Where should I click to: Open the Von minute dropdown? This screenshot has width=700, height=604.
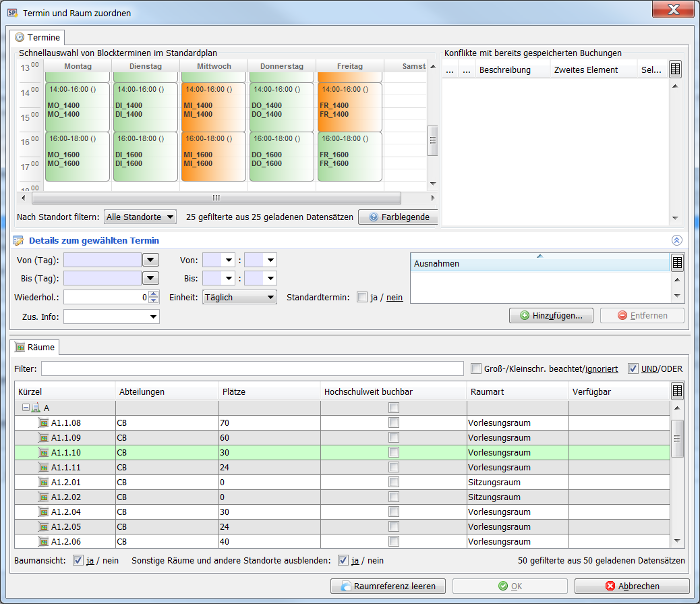270,260
